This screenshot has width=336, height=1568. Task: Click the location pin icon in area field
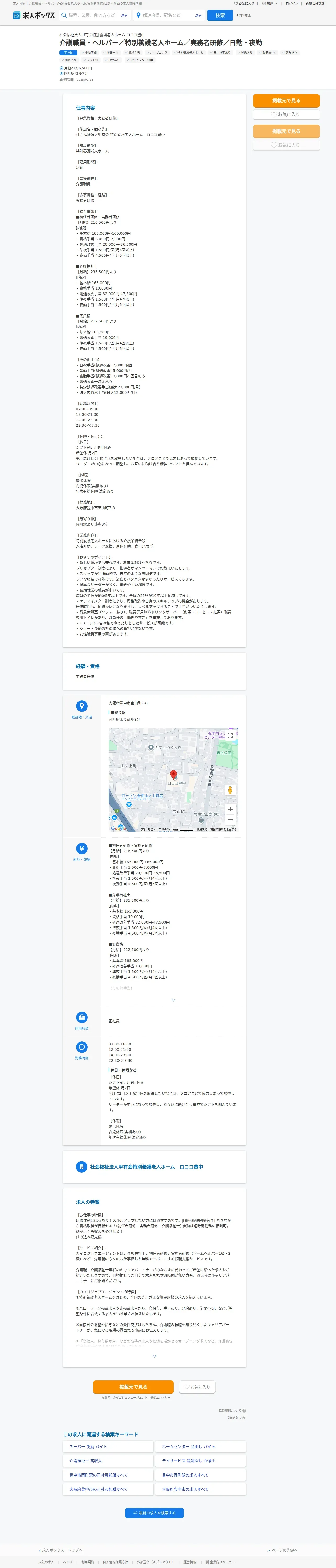(138, 15)
